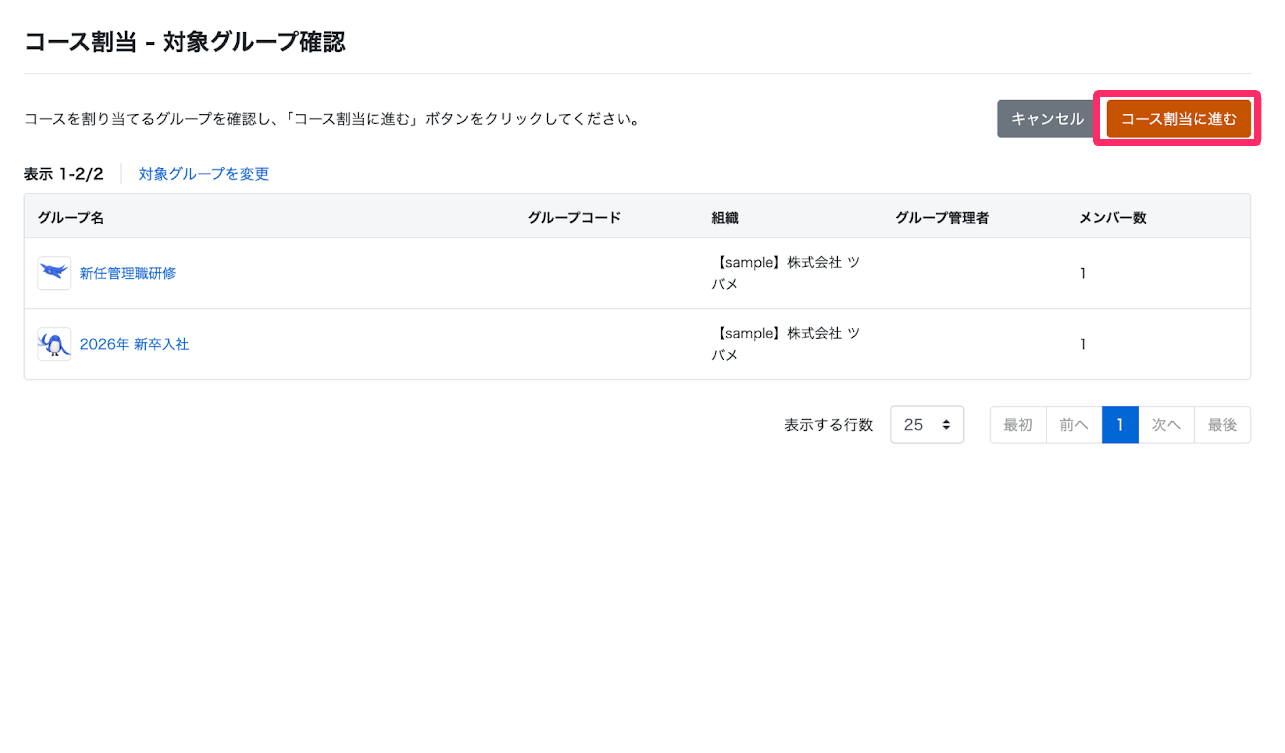The width and height of the screenshot is (1285, 753).
Task: Click the organization cell in 2026年 新卒入社 row
Action: [786, 344]
